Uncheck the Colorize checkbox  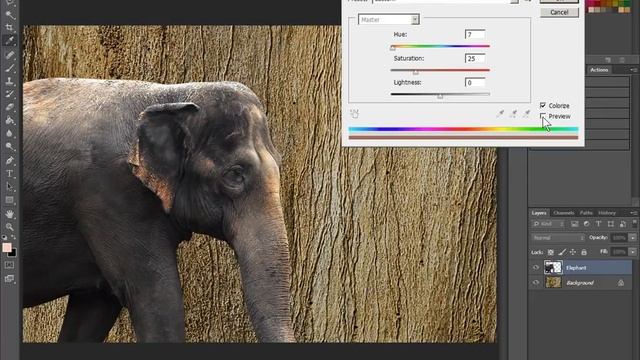pos(543,105)
